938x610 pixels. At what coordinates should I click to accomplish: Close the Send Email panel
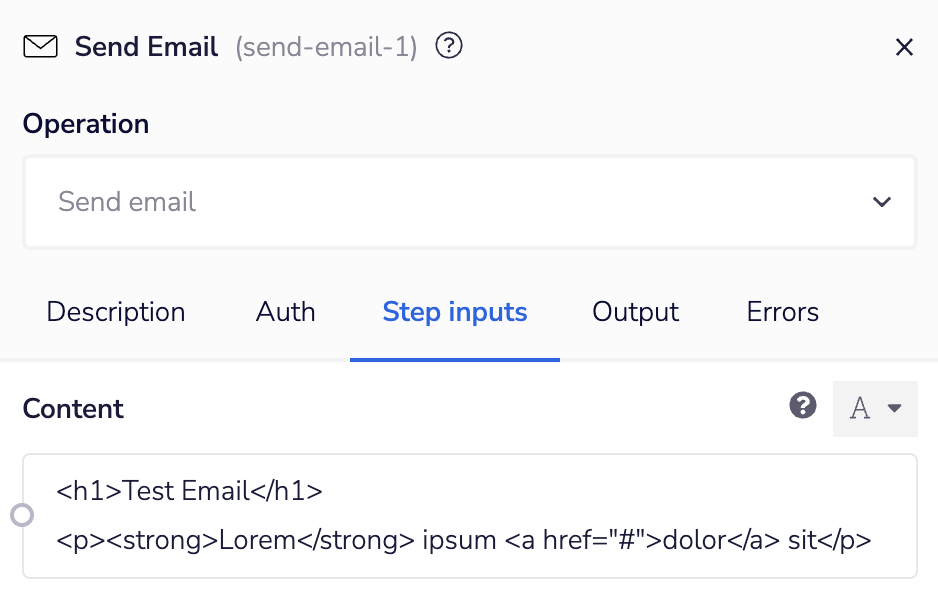[905, 46]
